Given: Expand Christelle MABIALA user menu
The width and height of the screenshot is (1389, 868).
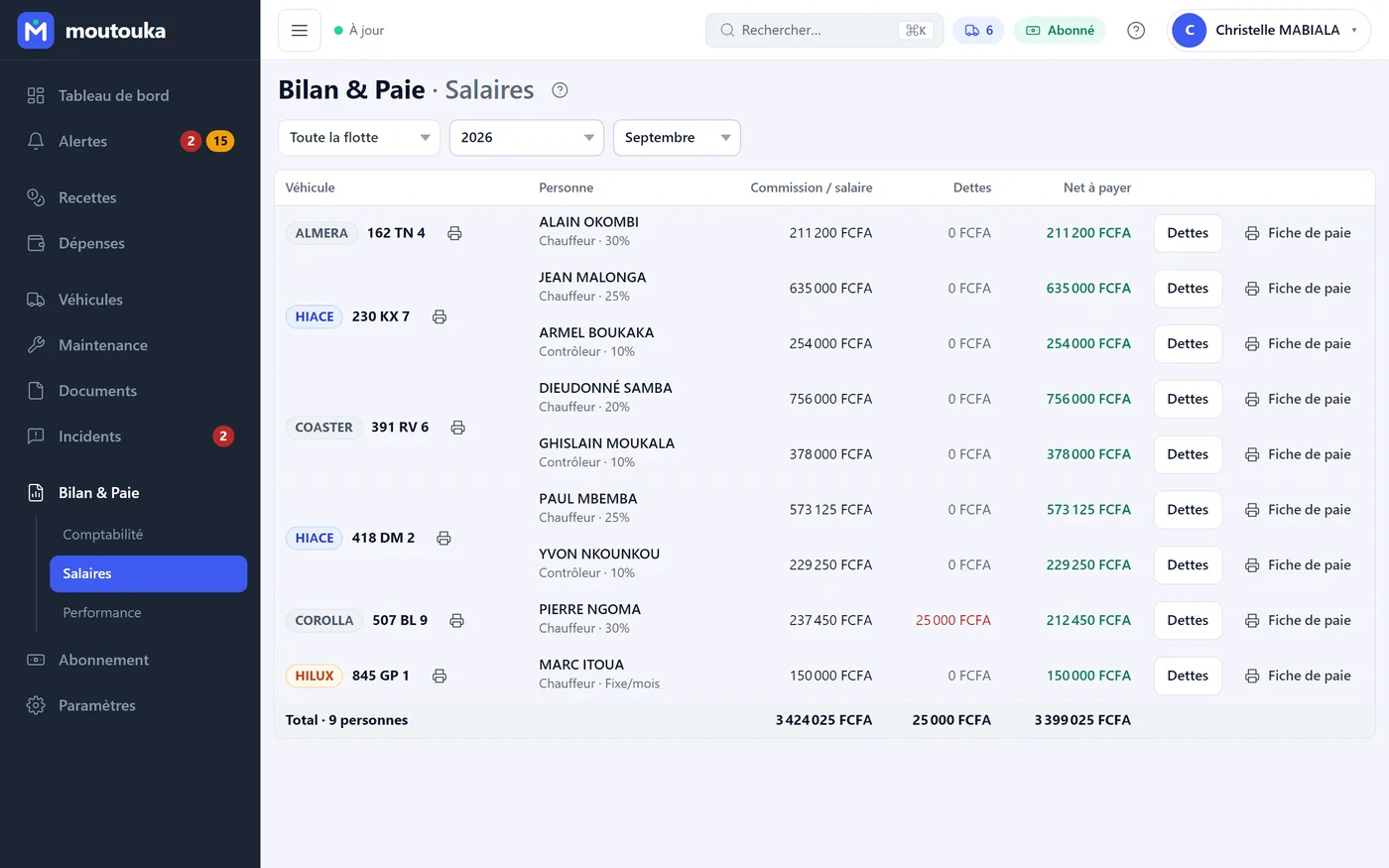Looking at the screenshot, I should tap(1269, 31).
